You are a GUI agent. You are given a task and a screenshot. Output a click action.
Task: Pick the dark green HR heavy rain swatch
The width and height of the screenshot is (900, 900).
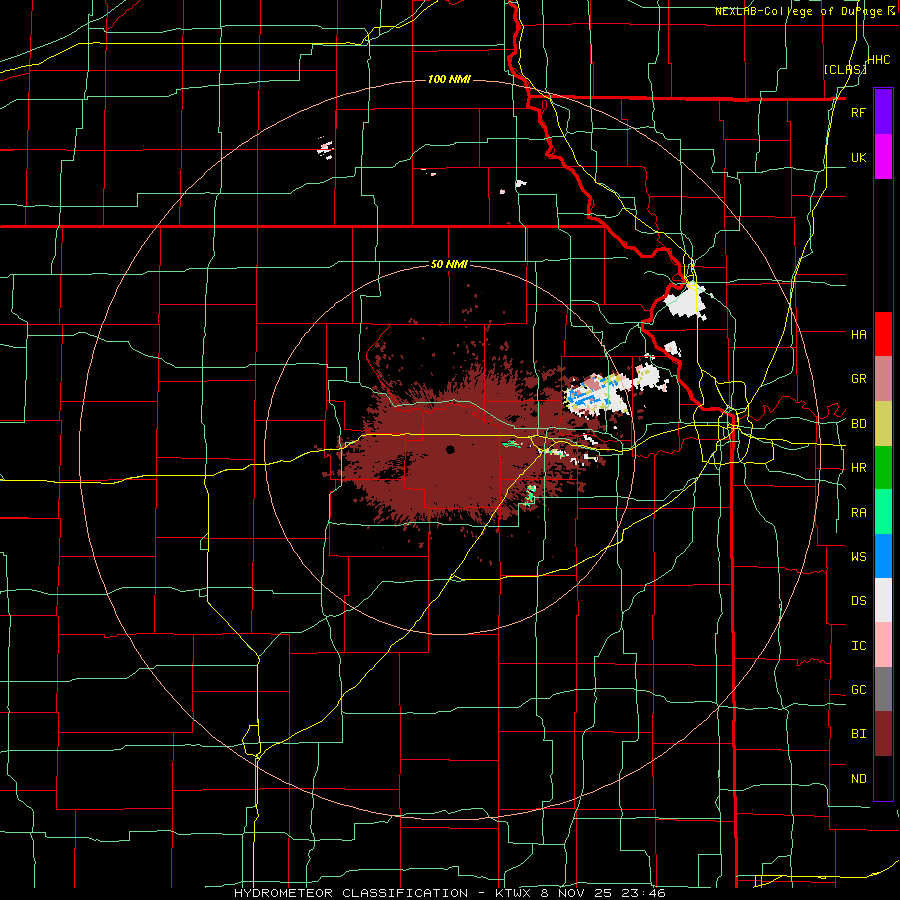tap(883, 468)
